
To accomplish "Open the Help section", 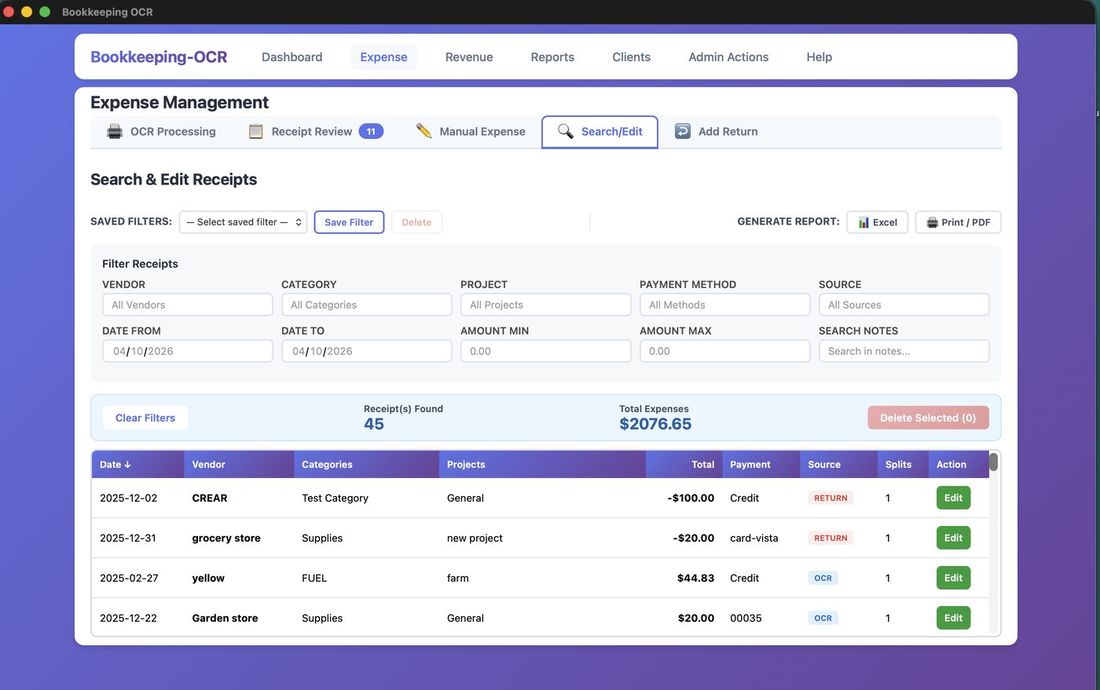I will click(x=819, y=57).
